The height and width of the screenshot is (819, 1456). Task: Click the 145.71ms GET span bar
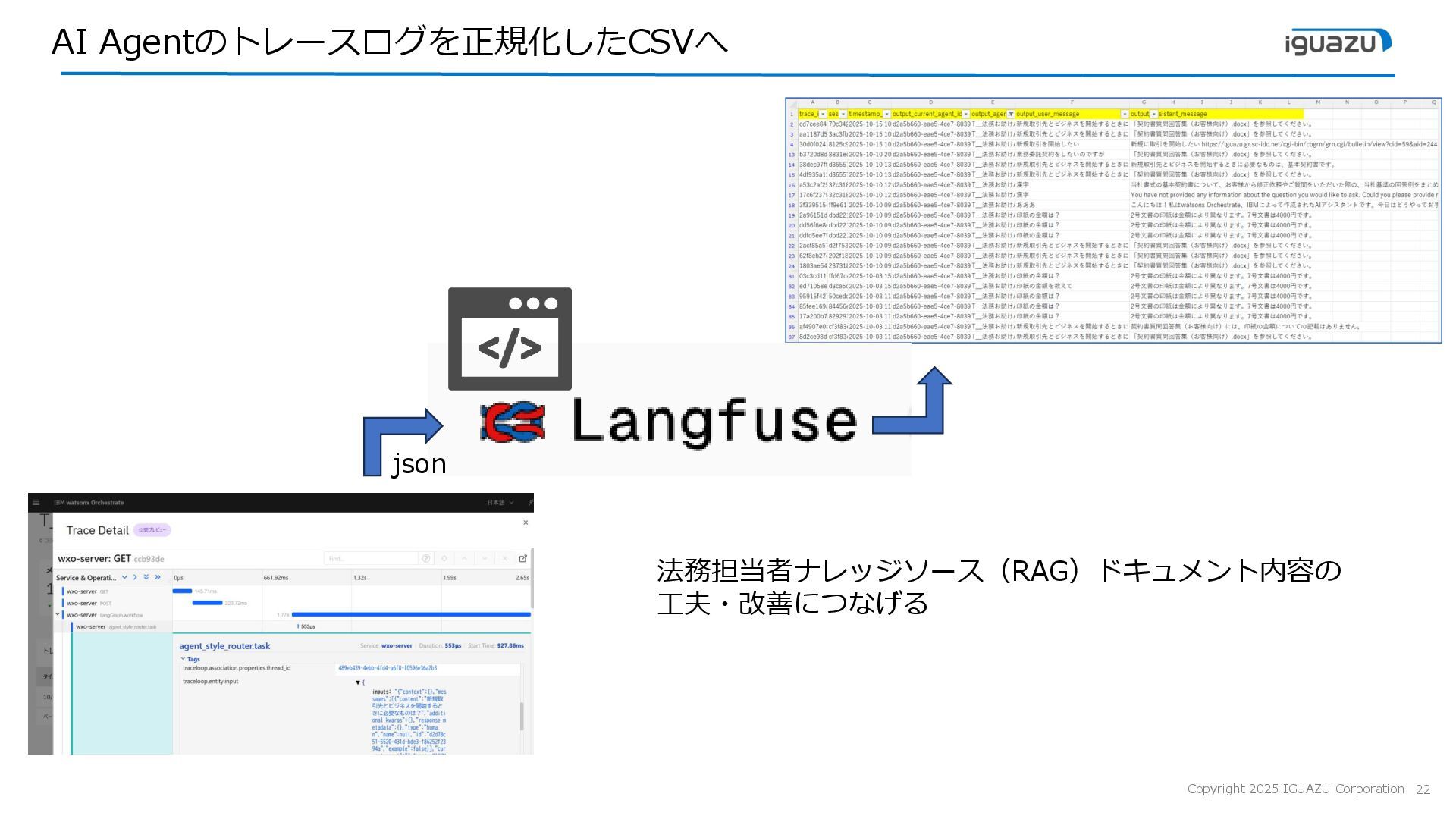[182, 591]
